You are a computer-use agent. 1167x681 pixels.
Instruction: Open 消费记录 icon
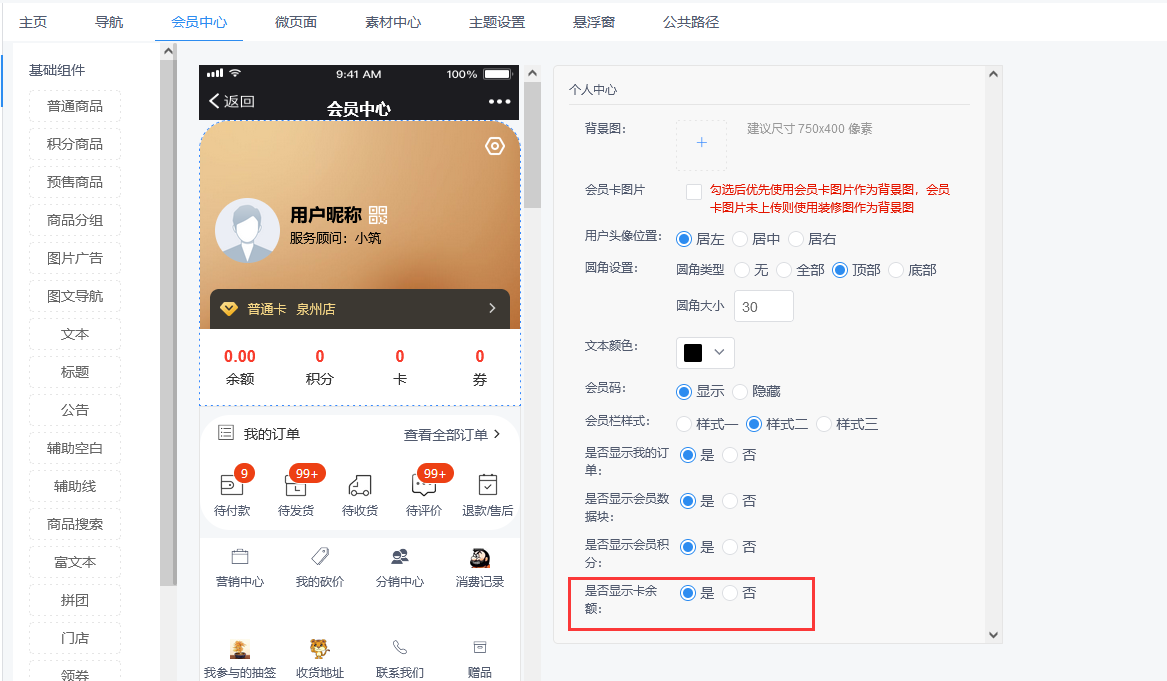480,557
